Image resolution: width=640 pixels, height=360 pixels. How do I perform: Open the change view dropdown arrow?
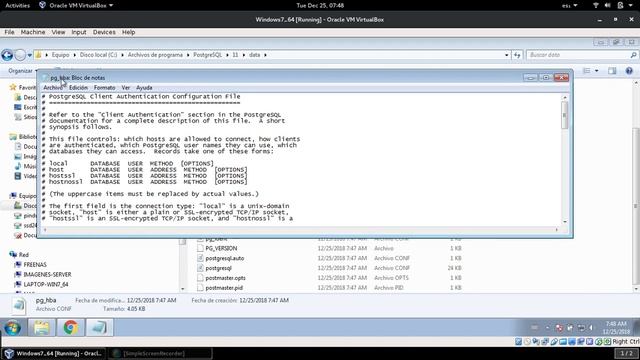pos(596,71)
